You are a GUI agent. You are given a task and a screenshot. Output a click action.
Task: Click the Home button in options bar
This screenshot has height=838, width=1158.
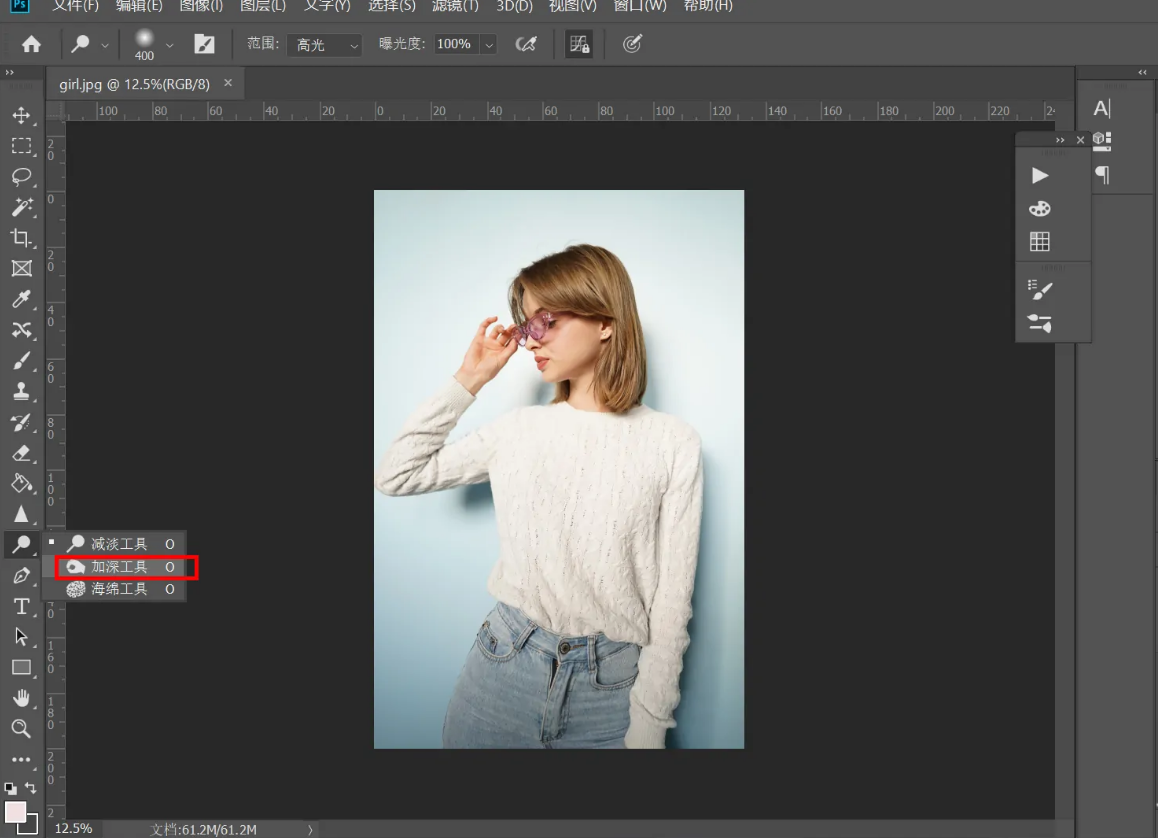coord(32,44)
